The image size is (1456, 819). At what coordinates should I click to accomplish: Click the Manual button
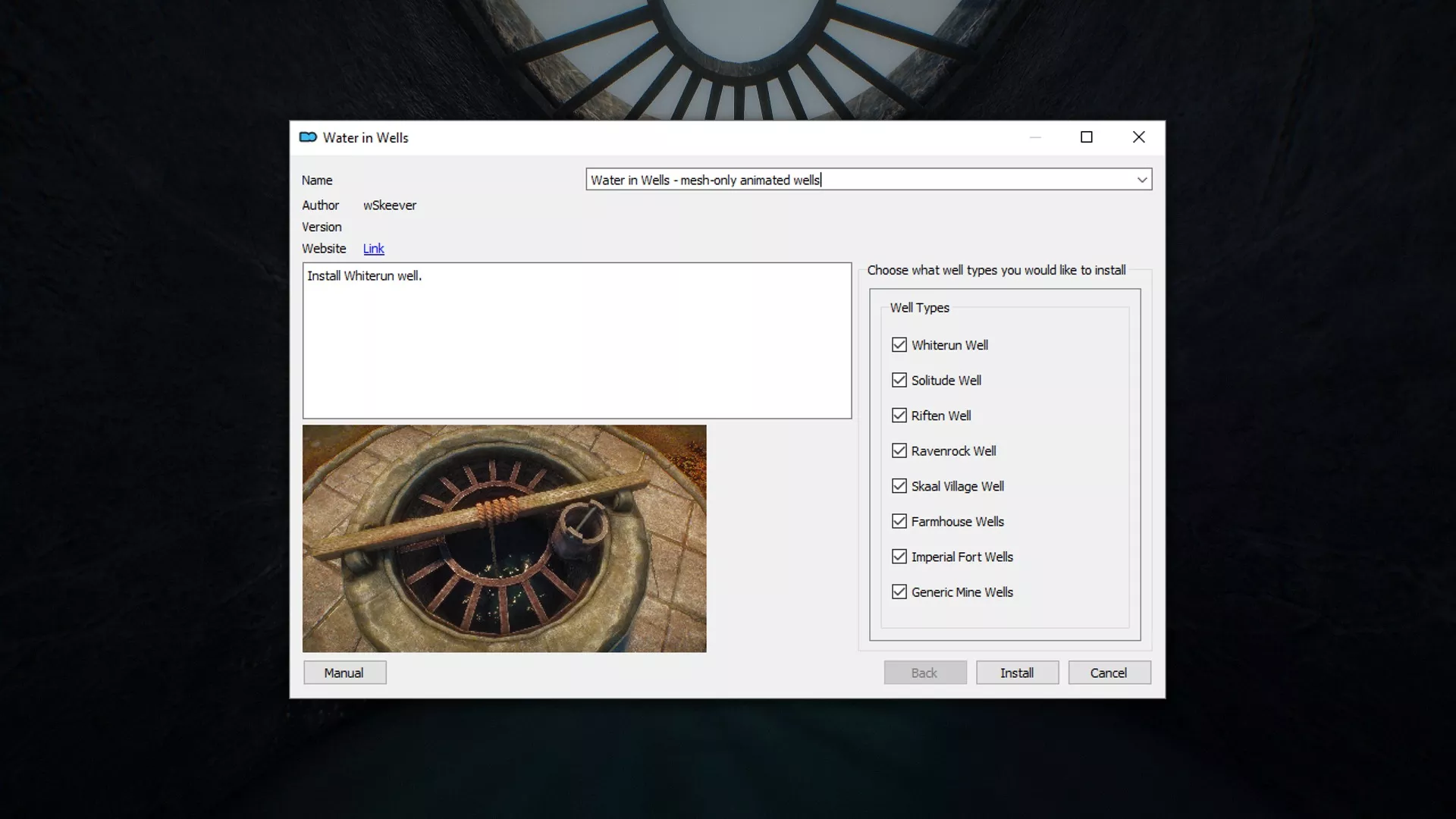(344, 673)
